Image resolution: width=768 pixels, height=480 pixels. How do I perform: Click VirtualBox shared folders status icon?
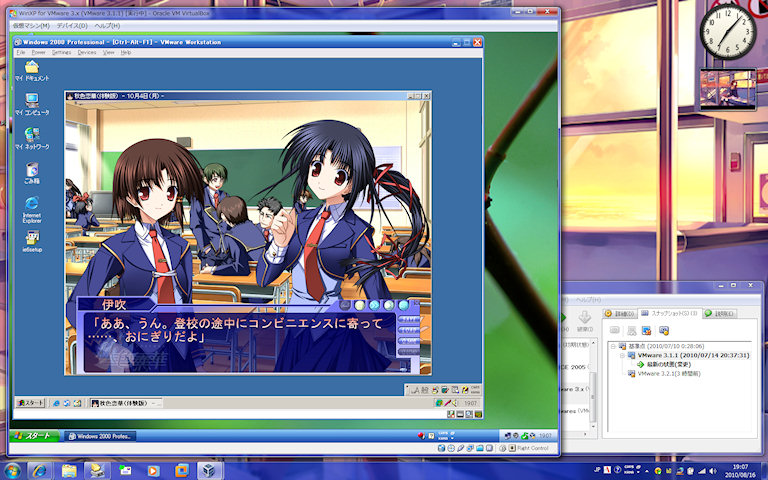click(x=480, y=448)
